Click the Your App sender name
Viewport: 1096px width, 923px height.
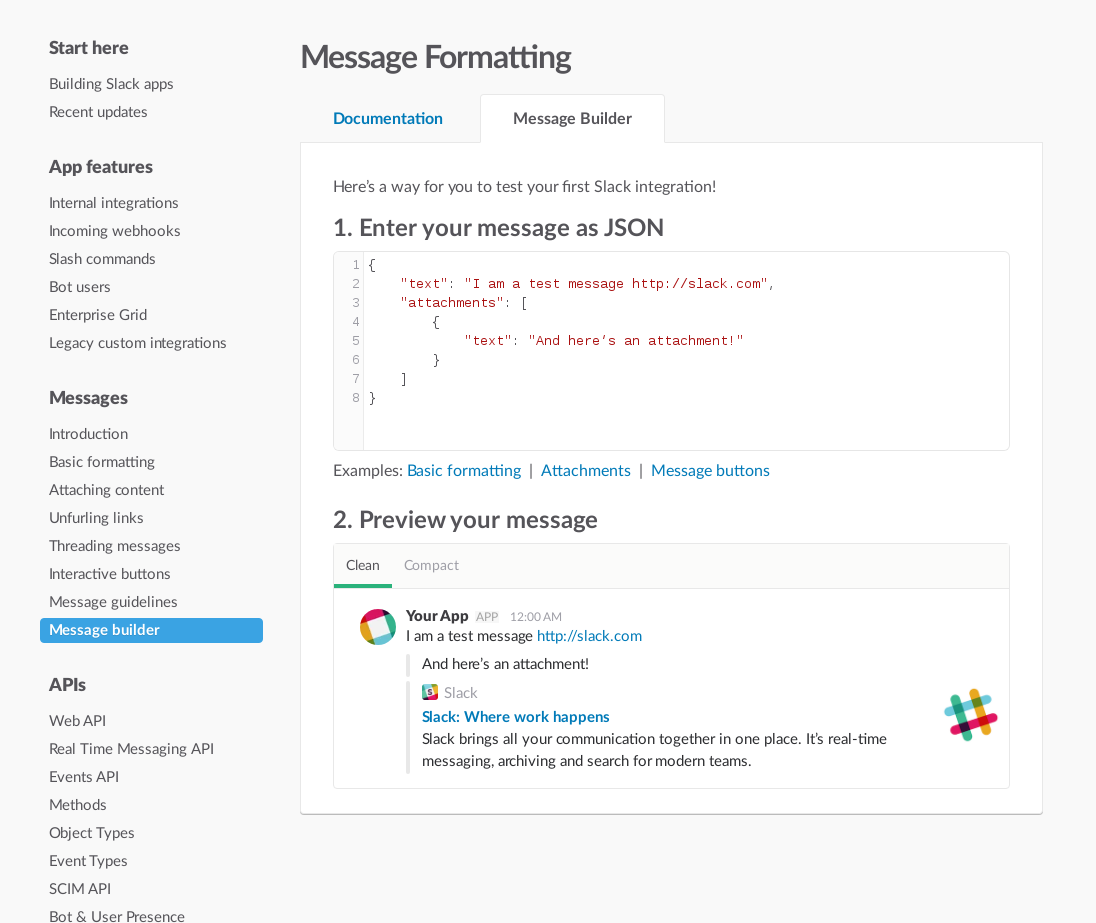[437, 615]
